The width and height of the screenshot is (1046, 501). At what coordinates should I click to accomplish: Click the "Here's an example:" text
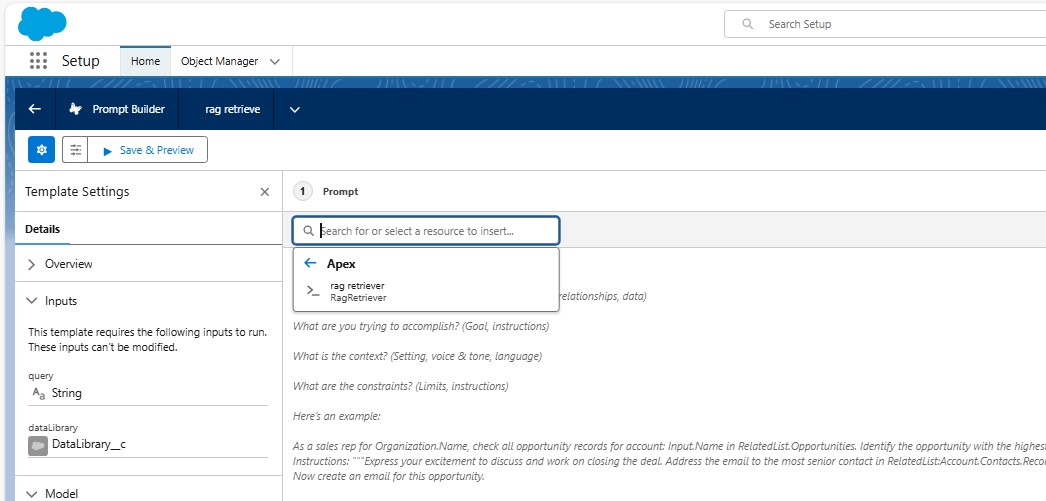pos(336,416)
